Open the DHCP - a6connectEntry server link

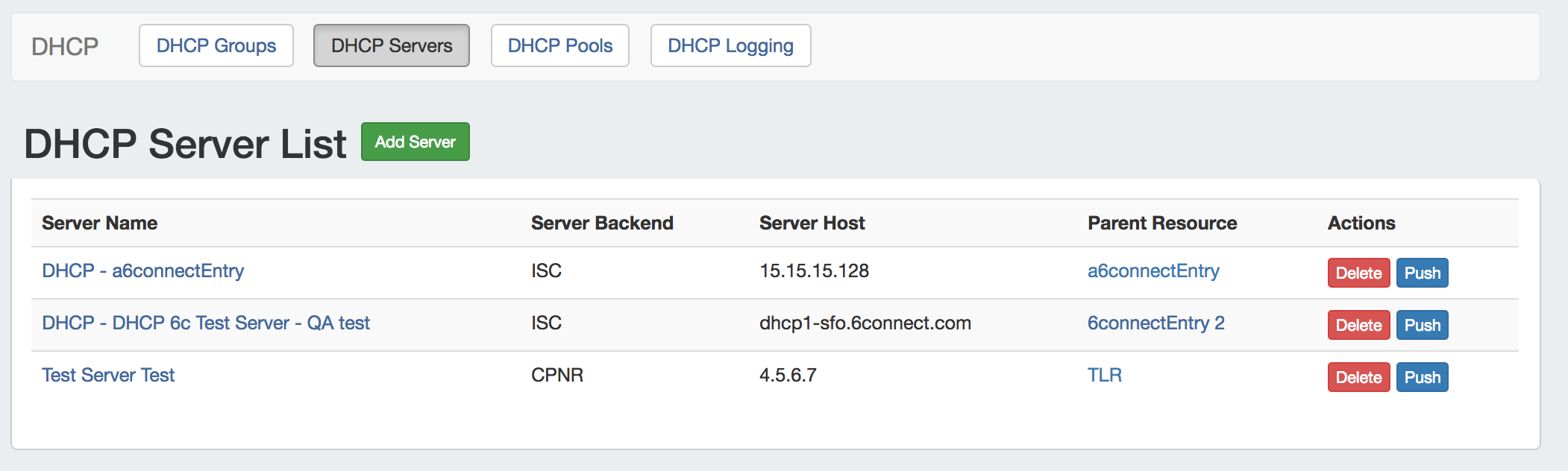(x=142, y=271)
